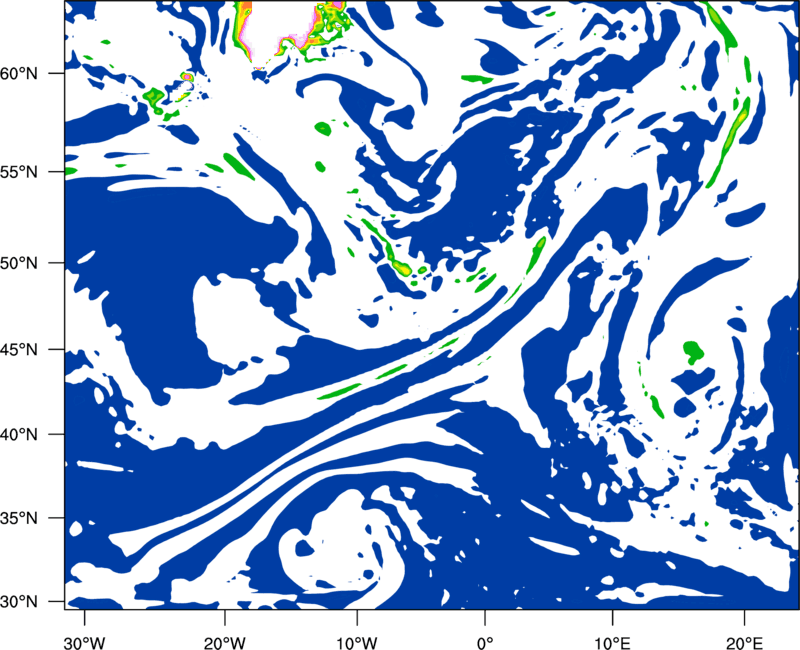Click the 55°N latitude label
This screenshot has width=800, height=650.
coord(19,172)
